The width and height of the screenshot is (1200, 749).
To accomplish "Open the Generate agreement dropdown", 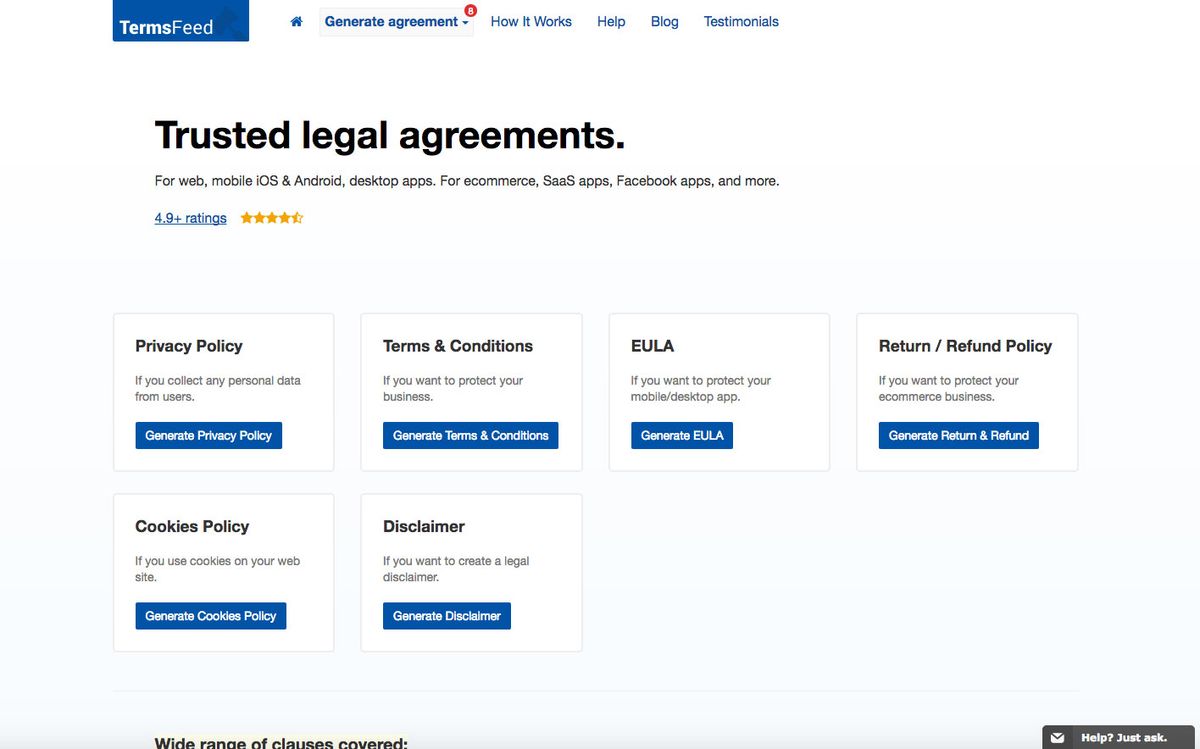I will click(390, 21).
